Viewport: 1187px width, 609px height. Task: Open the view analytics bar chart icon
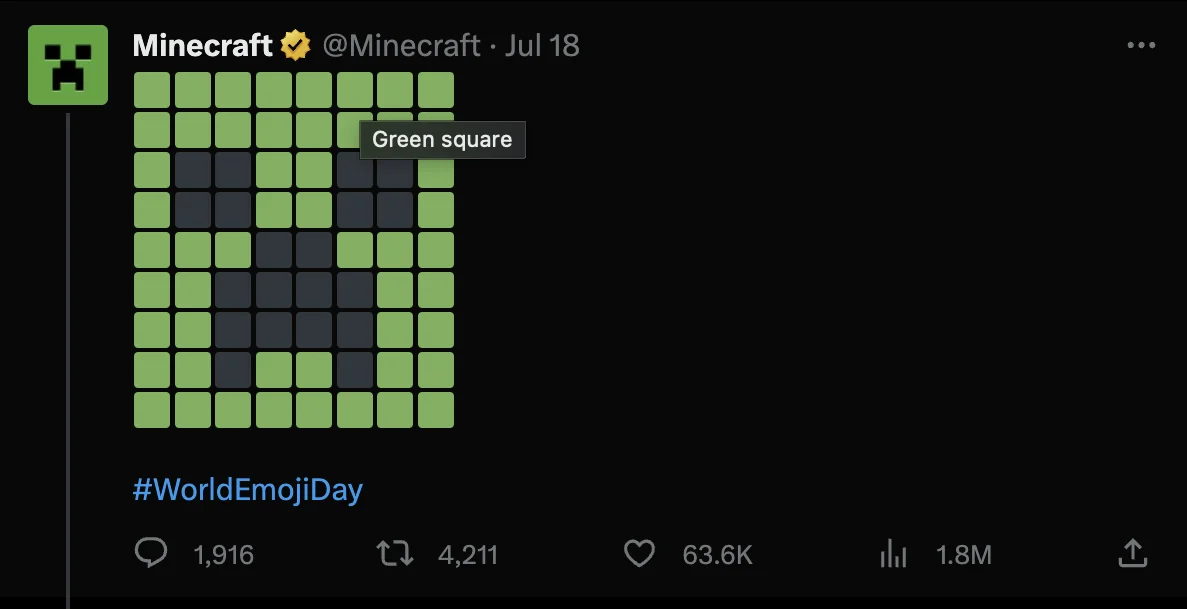point(891,553)
